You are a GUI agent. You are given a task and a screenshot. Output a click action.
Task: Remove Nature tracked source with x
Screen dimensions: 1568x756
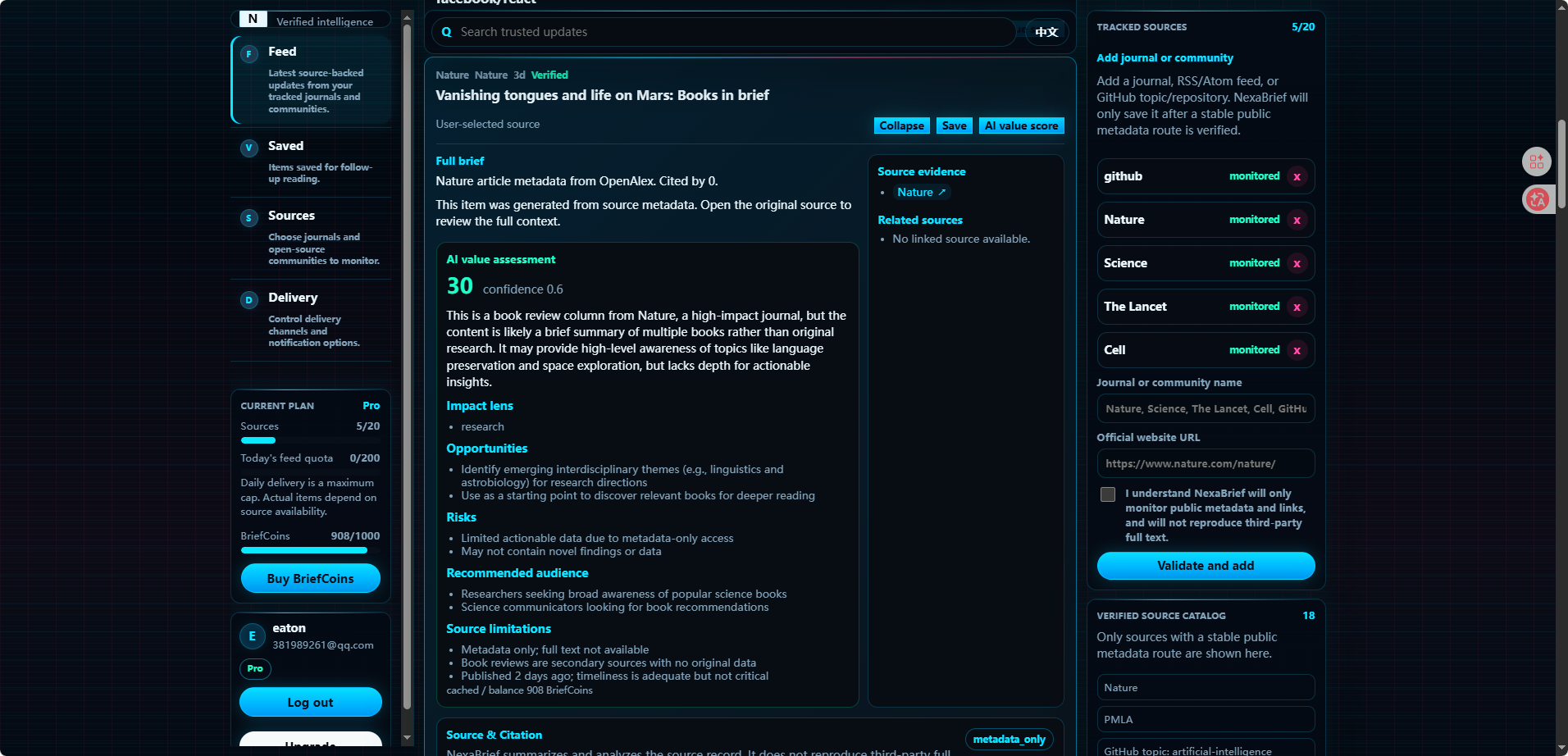[x=1297, y=220]
